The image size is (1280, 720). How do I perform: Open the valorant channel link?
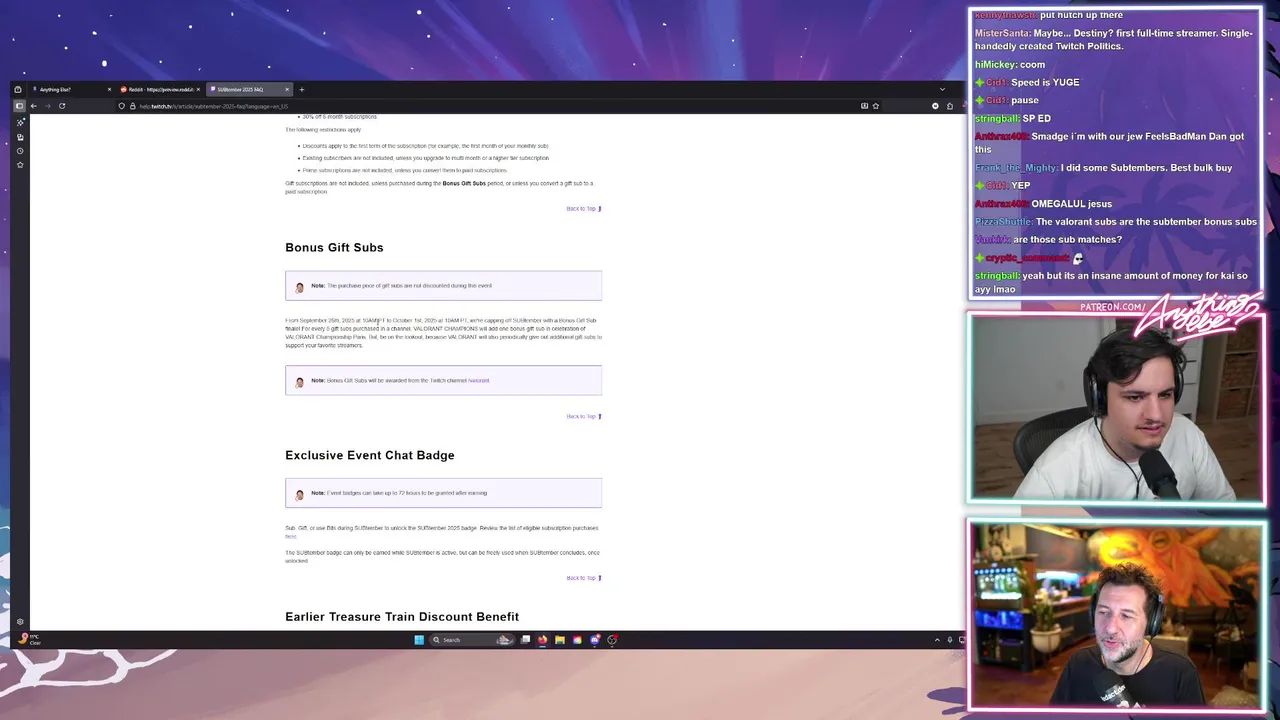pos(479,381)
